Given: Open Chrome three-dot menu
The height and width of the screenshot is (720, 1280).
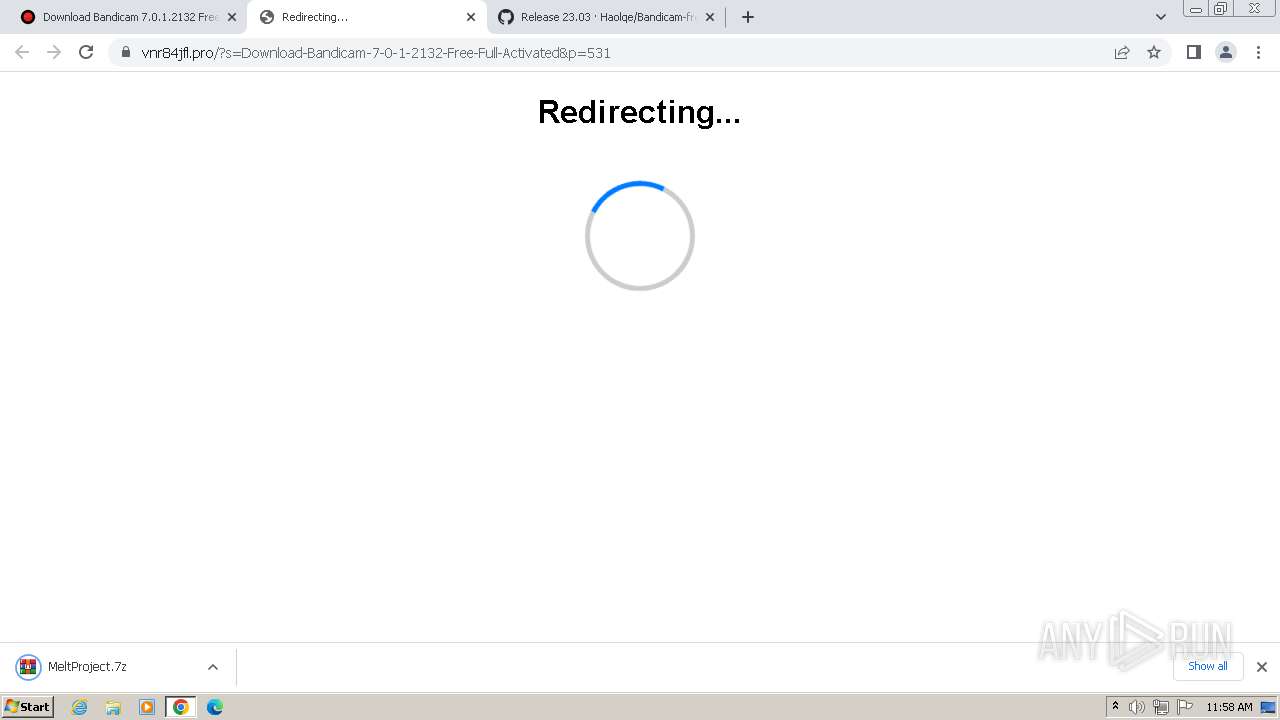Looking at the screenshot, I should pyautogui.click(x=1259, y=52).
